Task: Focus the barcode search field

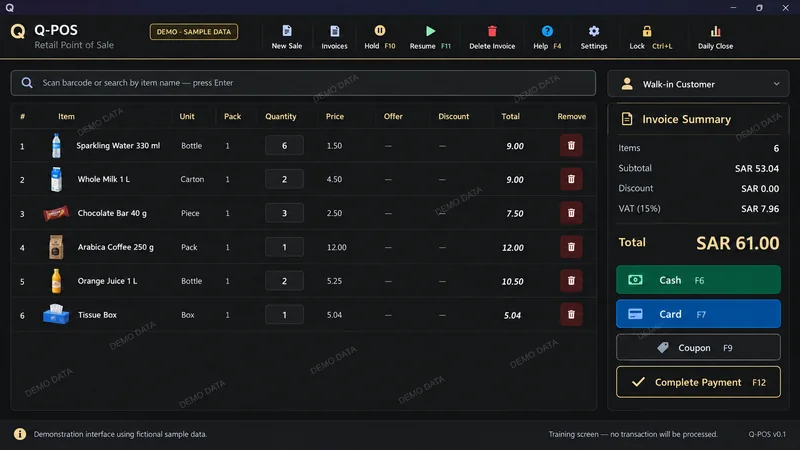Action: (303, 83)
